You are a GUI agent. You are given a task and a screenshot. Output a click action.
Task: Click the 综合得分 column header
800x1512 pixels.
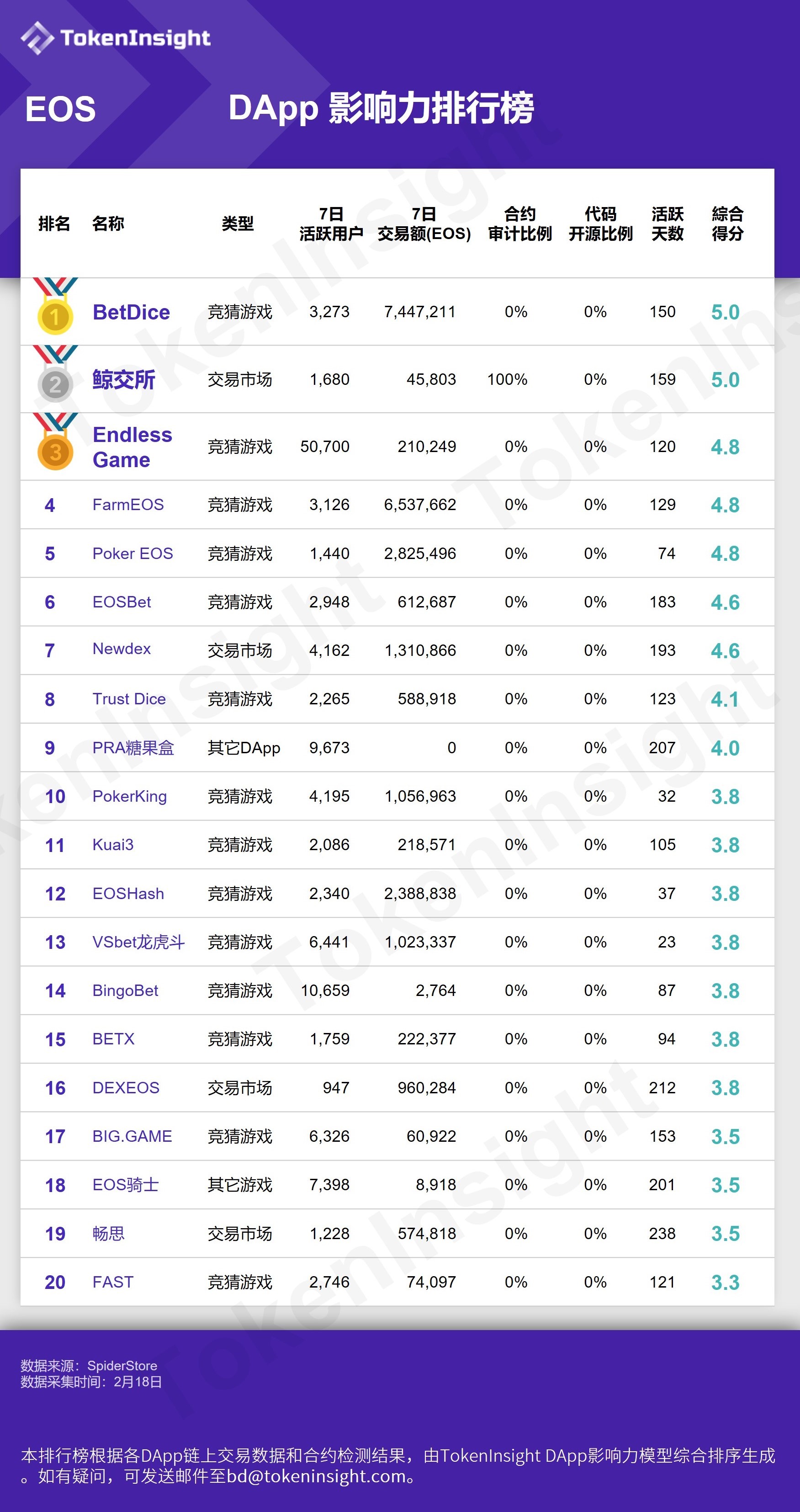(x=727, y=224)
